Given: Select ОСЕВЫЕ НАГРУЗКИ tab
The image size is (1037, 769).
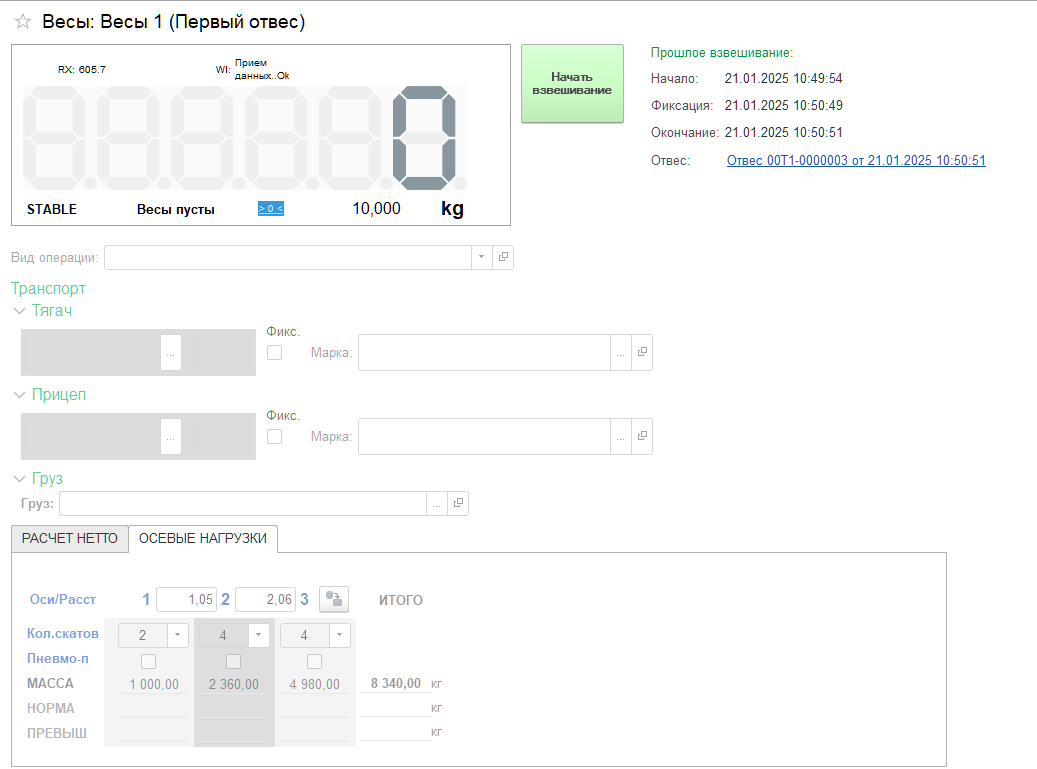Looking at the screenshot, I should point(203,538).
